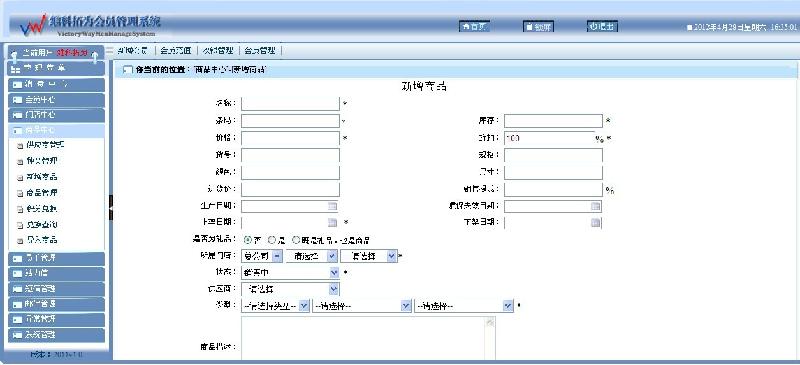Open the 首页 home button in header
The height and width of the screenshot is (365, 800).
[x=474, y=27]
